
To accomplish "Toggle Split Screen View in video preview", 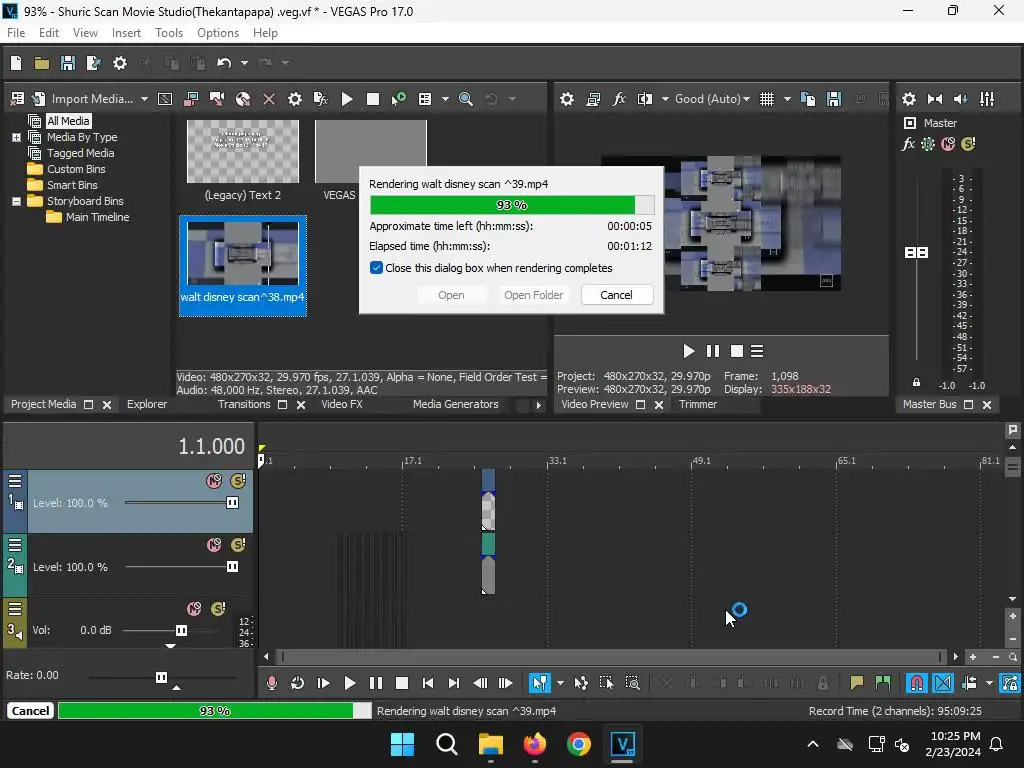I will (x=645, y=99).
